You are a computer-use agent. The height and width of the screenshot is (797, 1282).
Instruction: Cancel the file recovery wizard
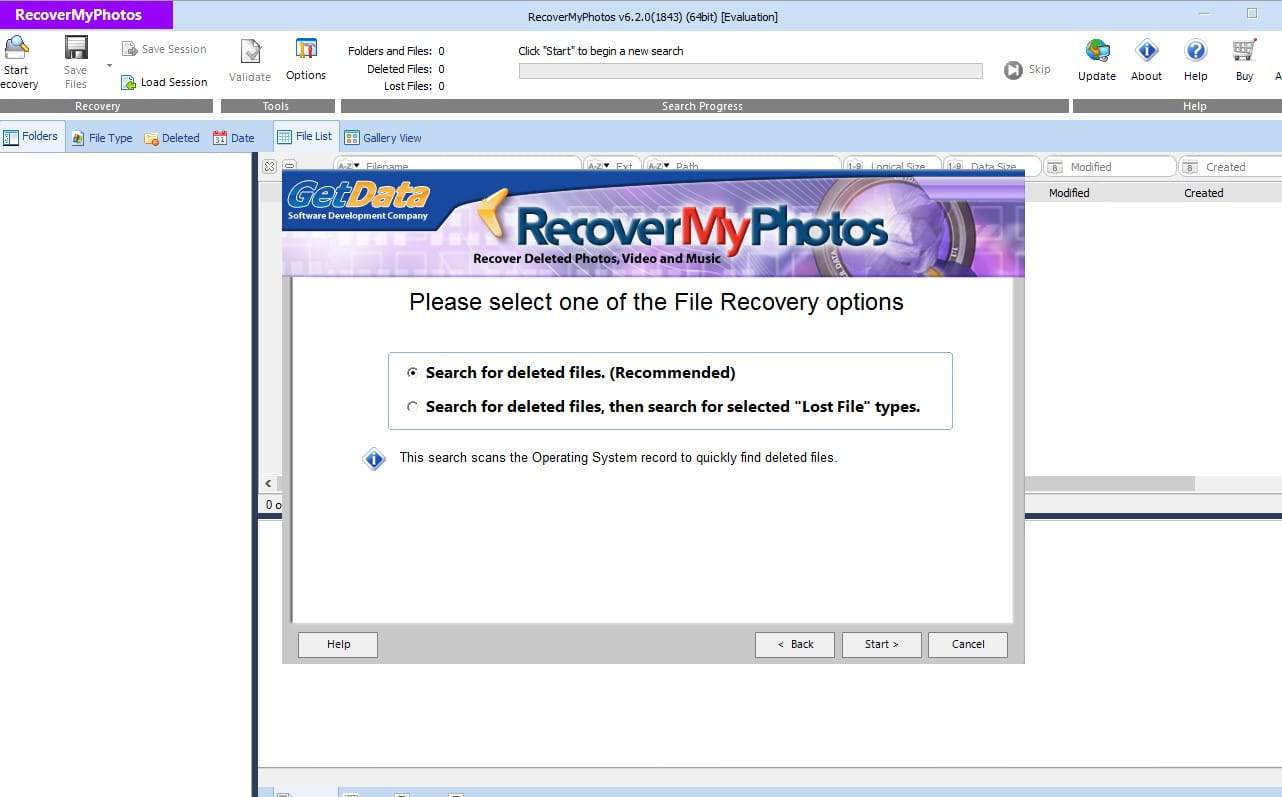(967, 644)
